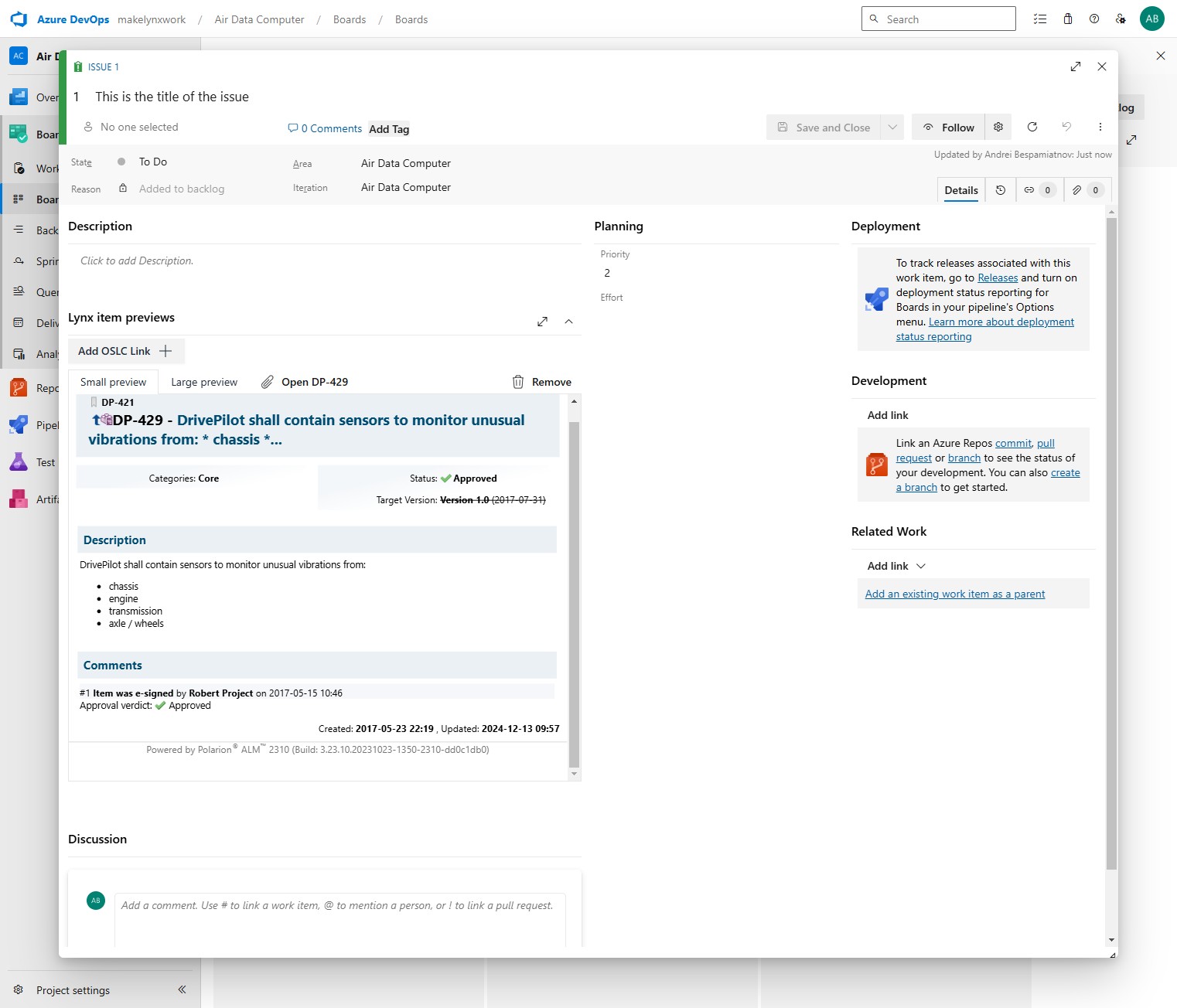Refresh the work item

point(1032,127)
